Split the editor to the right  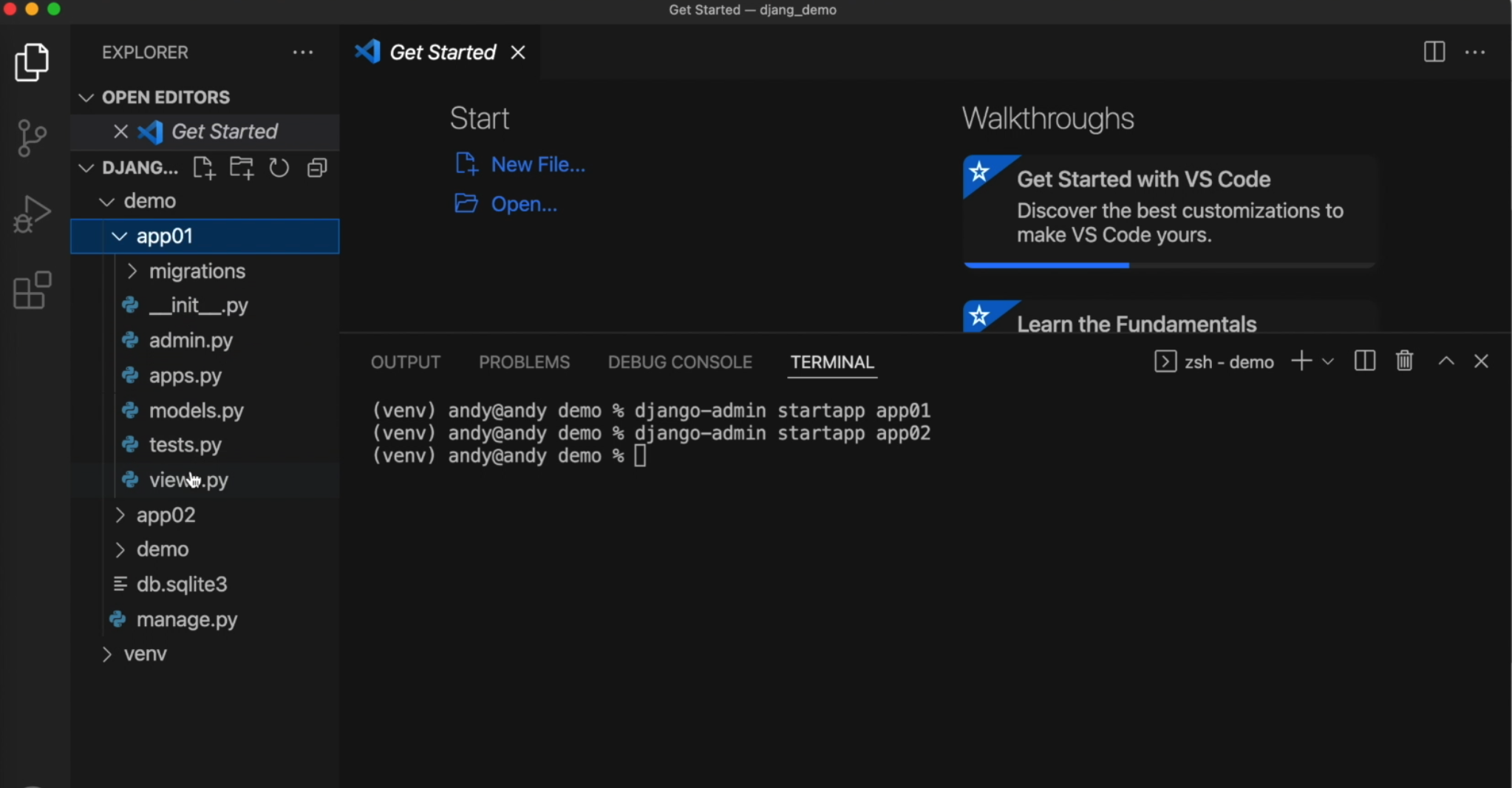coord(1434,52)
